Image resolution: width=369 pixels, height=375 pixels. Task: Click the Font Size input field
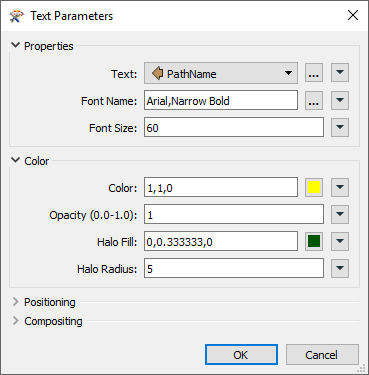pos(234,127)
